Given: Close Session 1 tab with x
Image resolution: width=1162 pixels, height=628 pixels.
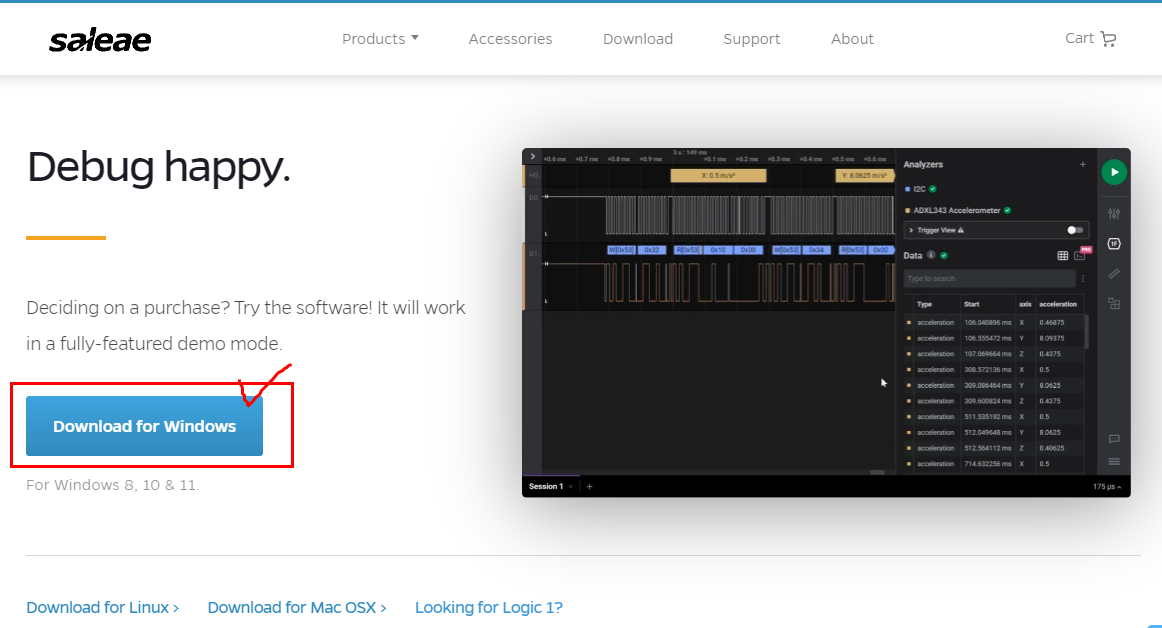Looking at the screenshot, I should point(571,487).
